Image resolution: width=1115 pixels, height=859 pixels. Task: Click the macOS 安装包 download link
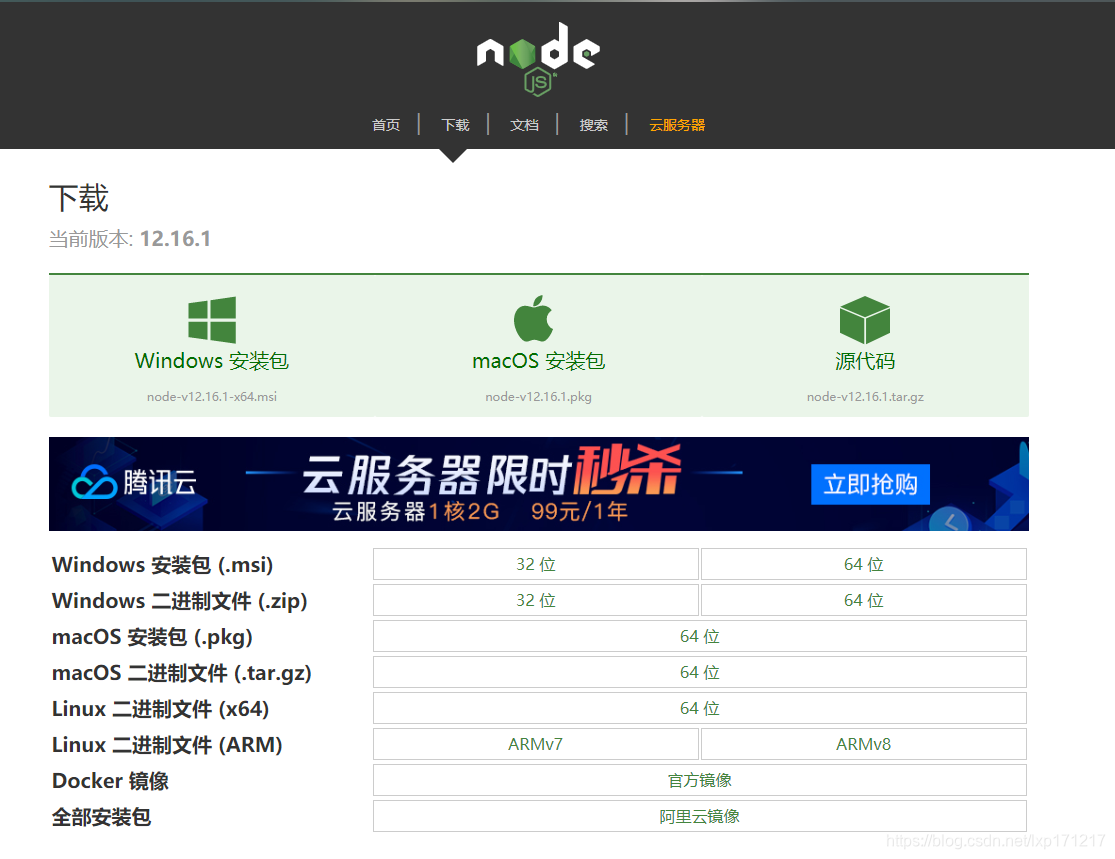coord(538,361)
